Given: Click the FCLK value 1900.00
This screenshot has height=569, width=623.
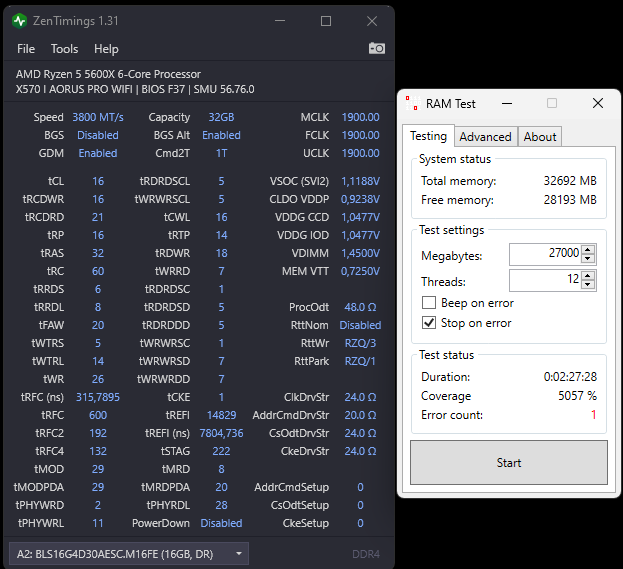Looking at the screenshot, I should 360,135.
